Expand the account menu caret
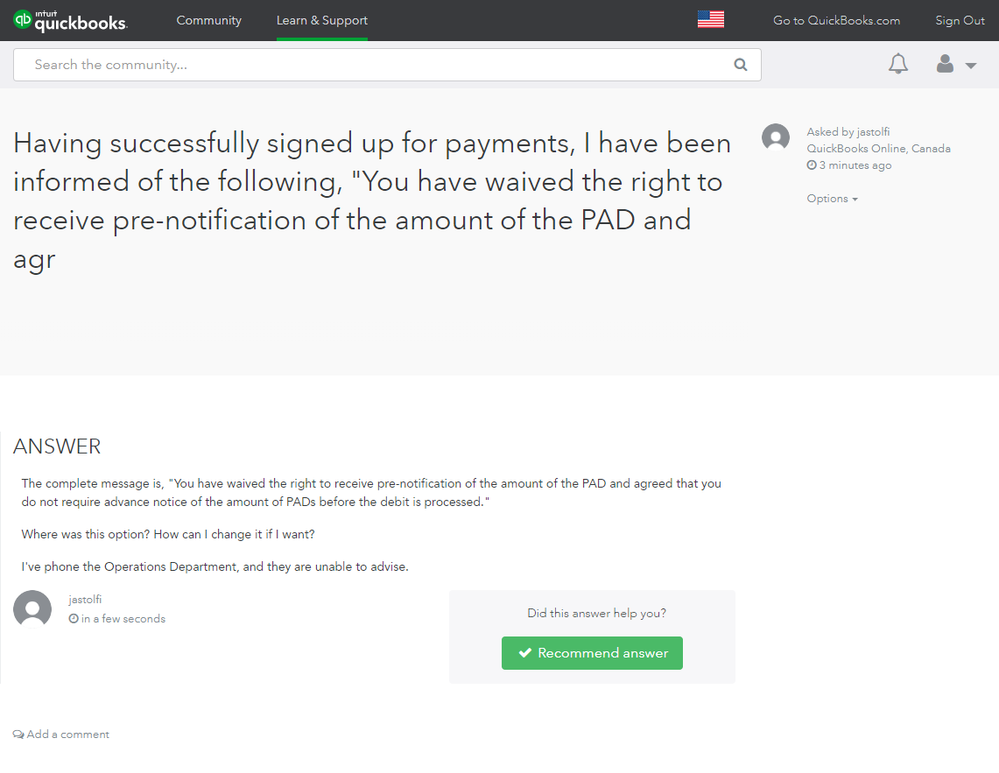The image size is (999, 773). (x=971, y=66)
